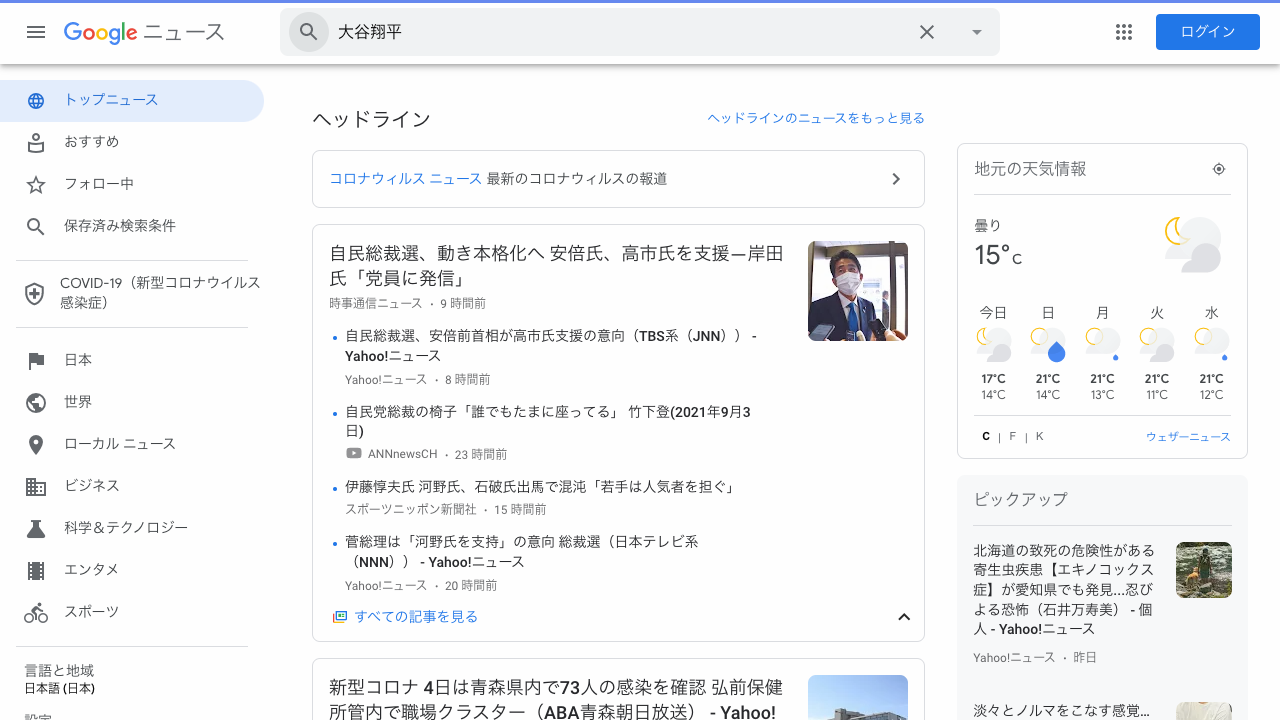
Task: Open ヘッドラインのニュースをもっと見る link
Action: click(x=815, y=117)
